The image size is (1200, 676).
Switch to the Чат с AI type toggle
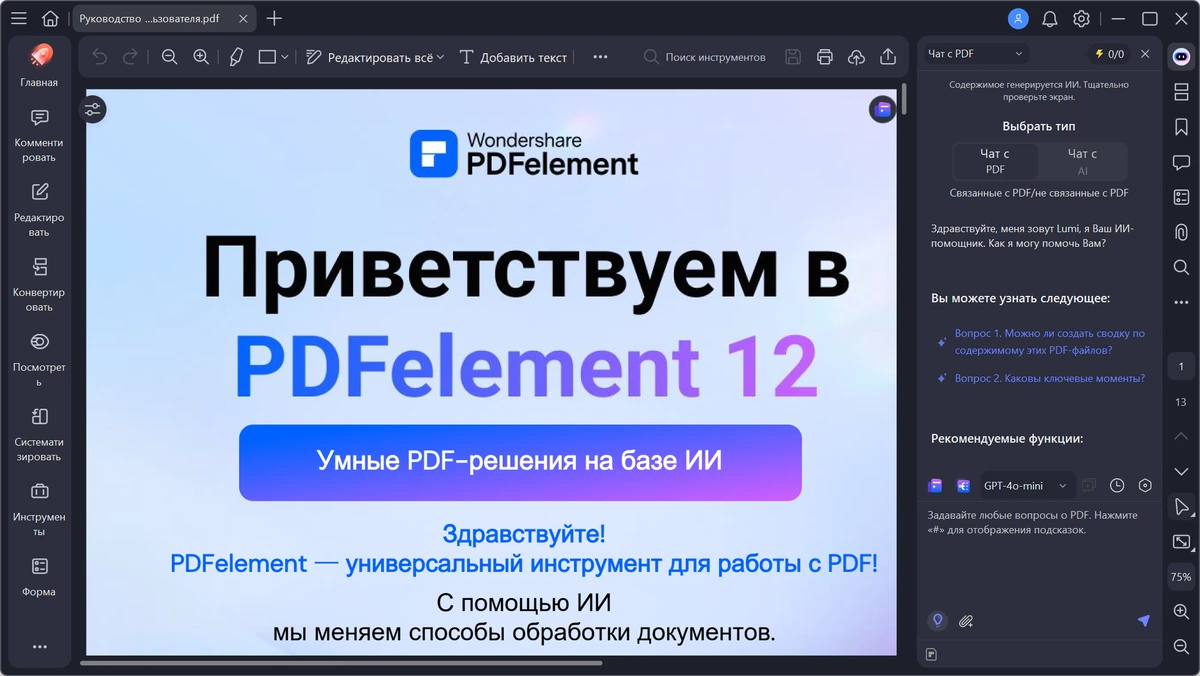click(x=1082, y=161)
